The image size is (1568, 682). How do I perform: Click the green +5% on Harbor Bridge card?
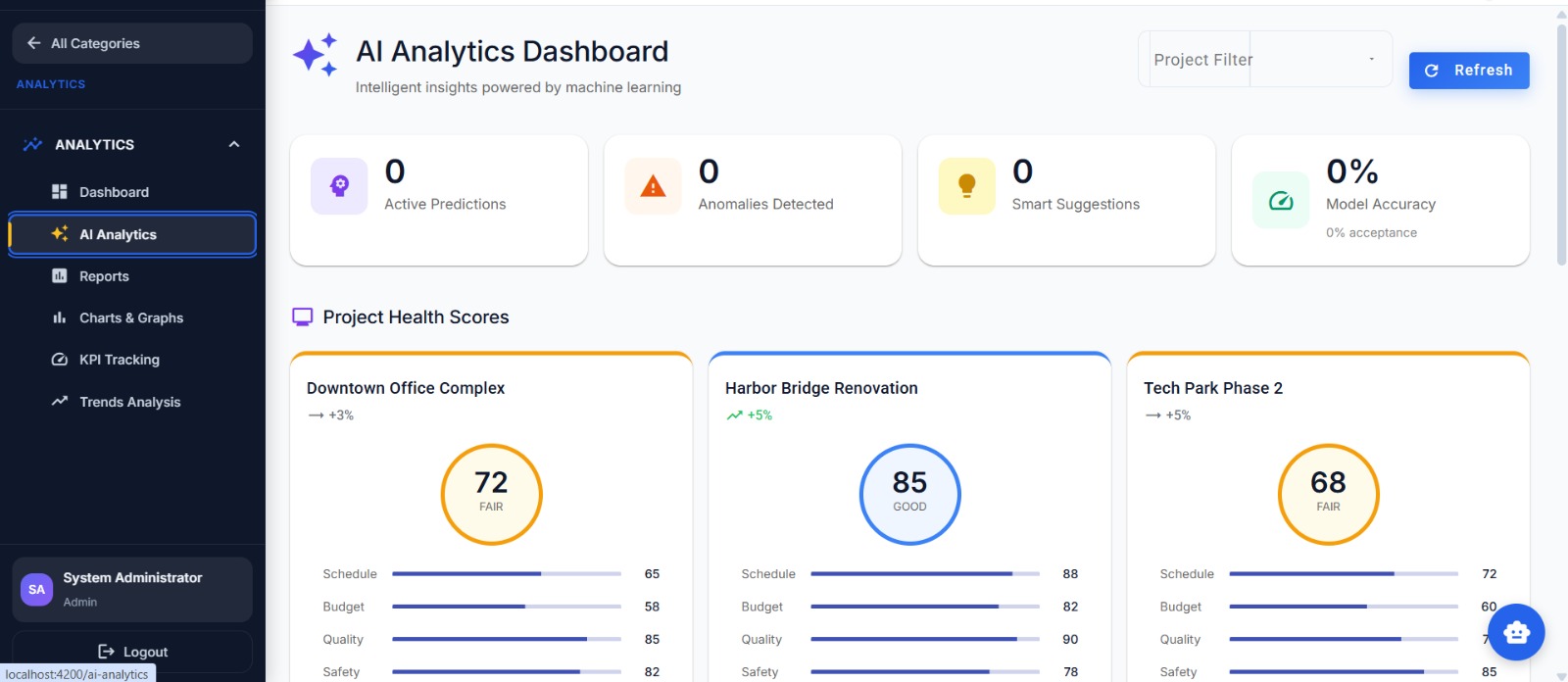point(759,415)
